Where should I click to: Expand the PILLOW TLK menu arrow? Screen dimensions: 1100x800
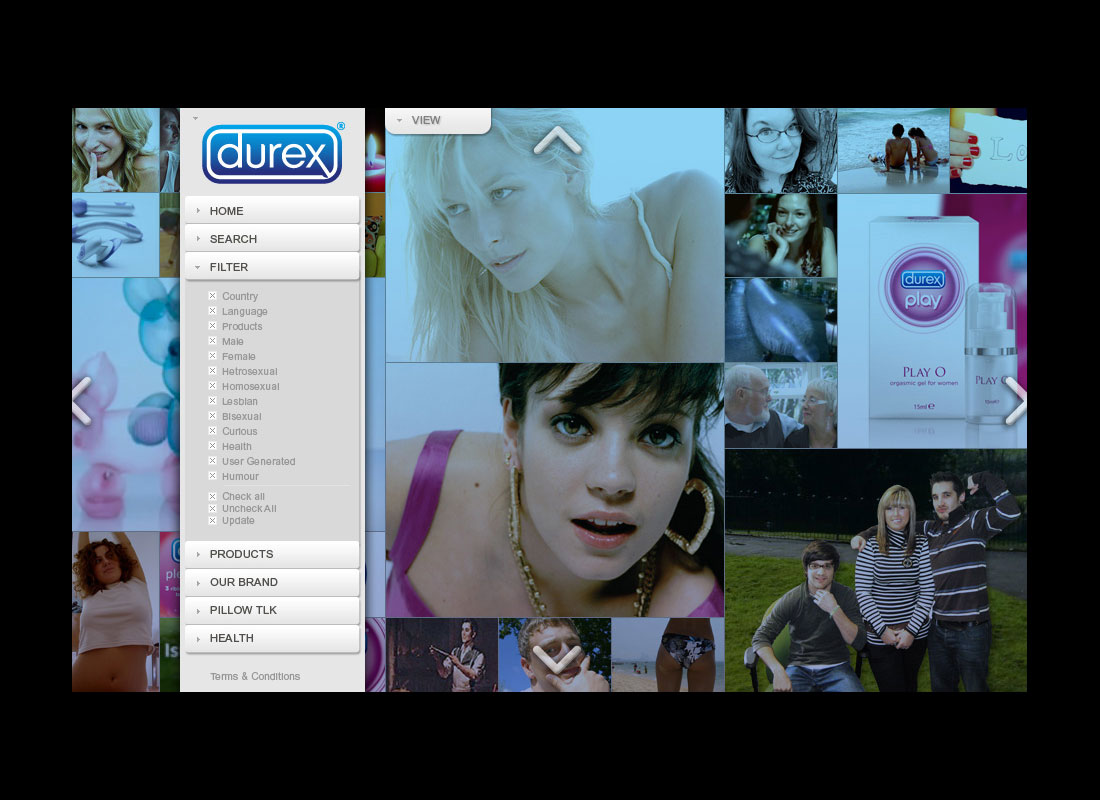click(199, 610)
